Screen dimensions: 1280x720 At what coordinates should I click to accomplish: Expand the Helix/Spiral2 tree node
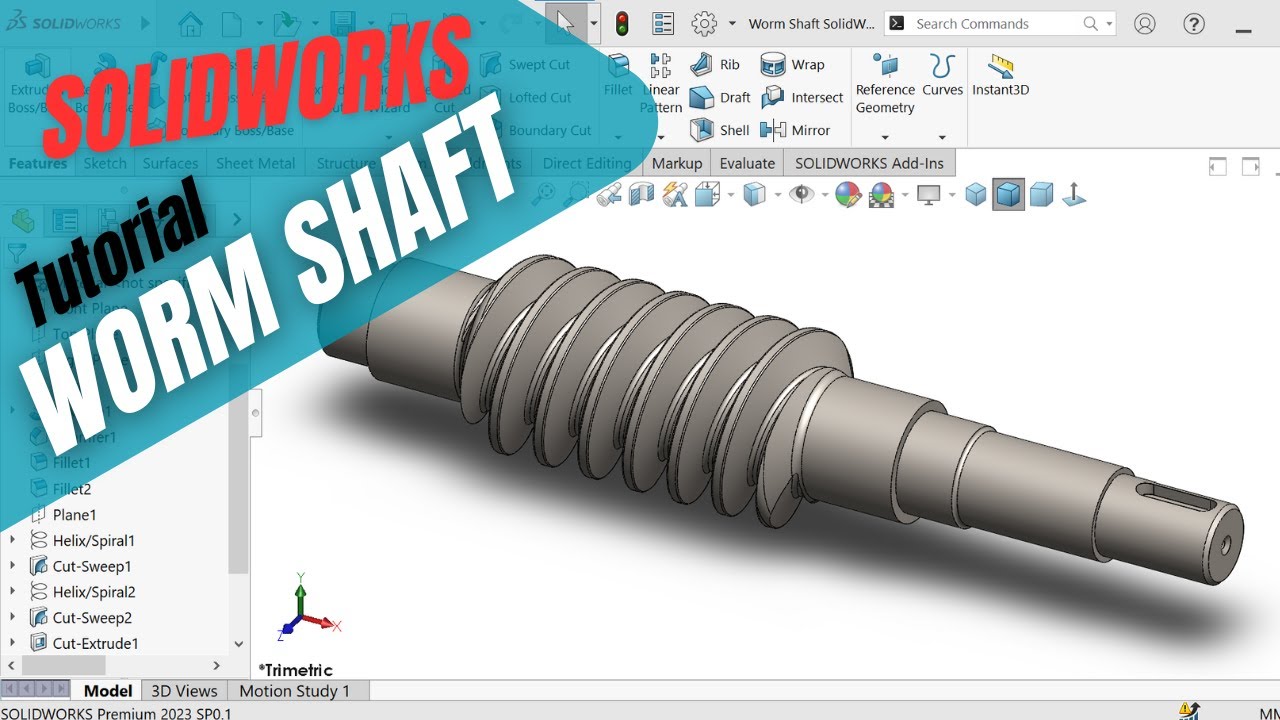[x=13, y=592]
